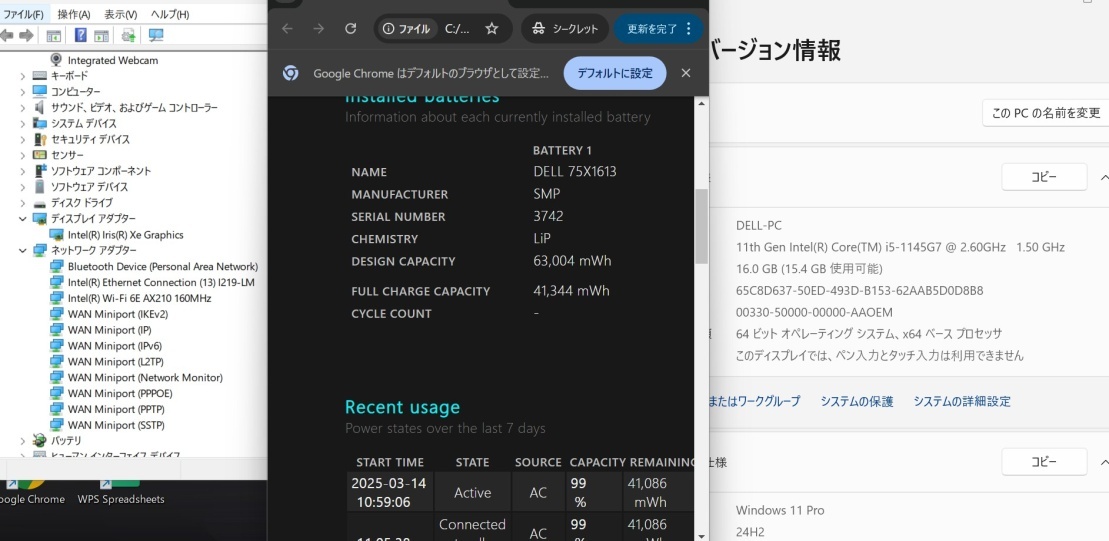Click the シークレット incognito indicator
Image resolution: width=1109 pixels, height=541 pixels.
565,29
